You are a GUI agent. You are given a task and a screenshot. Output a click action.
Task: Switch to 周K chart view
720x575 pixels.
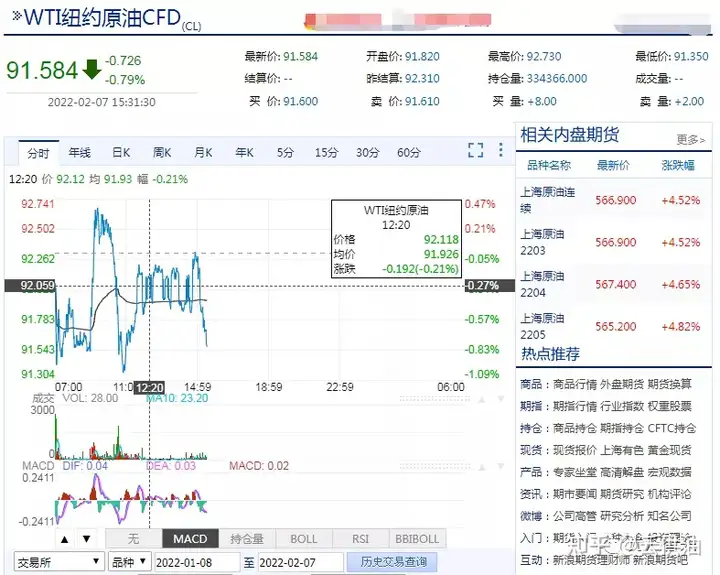(162, 152)
